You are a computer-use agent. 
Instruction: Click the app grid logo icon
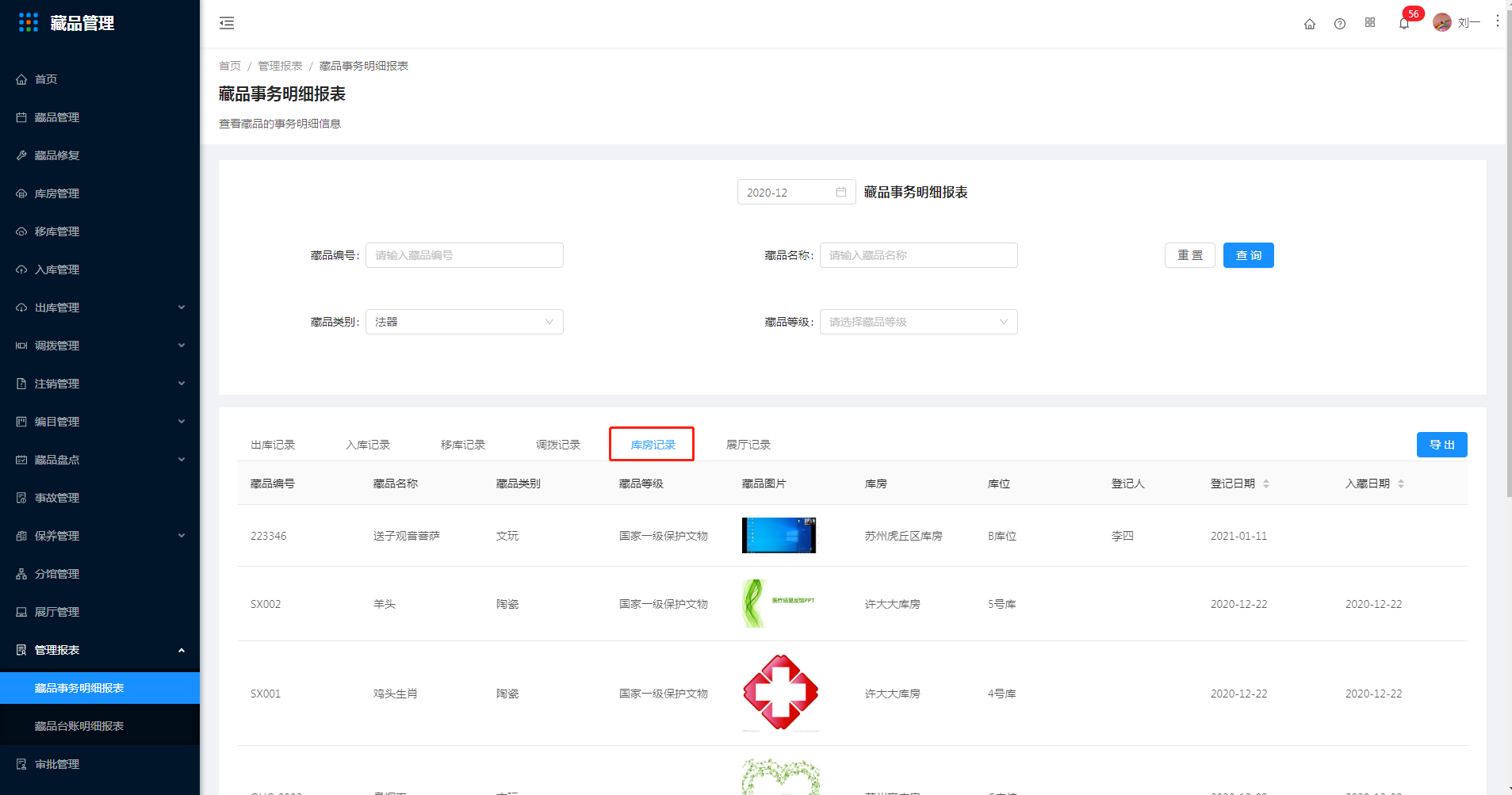tap(29, 23)
